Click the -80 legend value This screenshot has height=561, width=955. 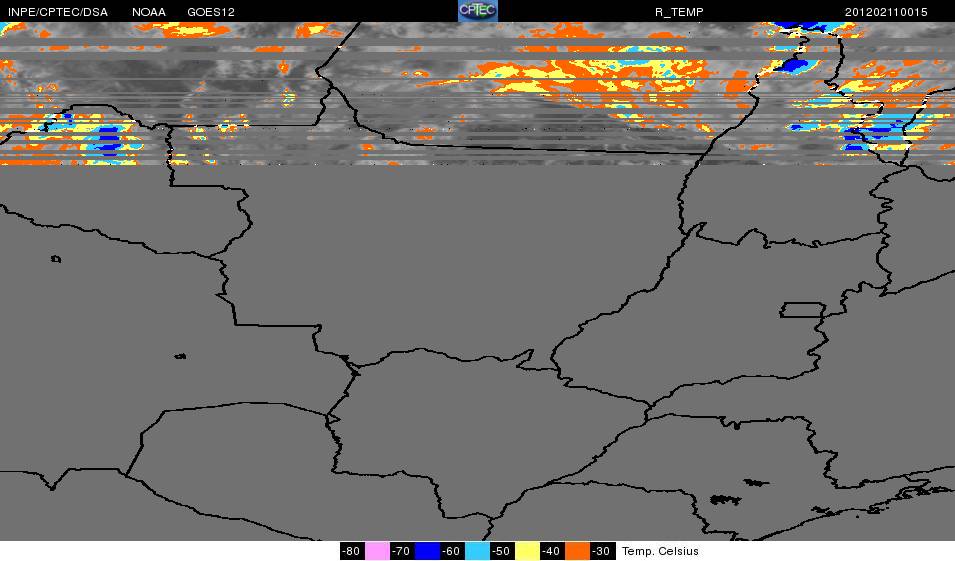coord(352,551)
